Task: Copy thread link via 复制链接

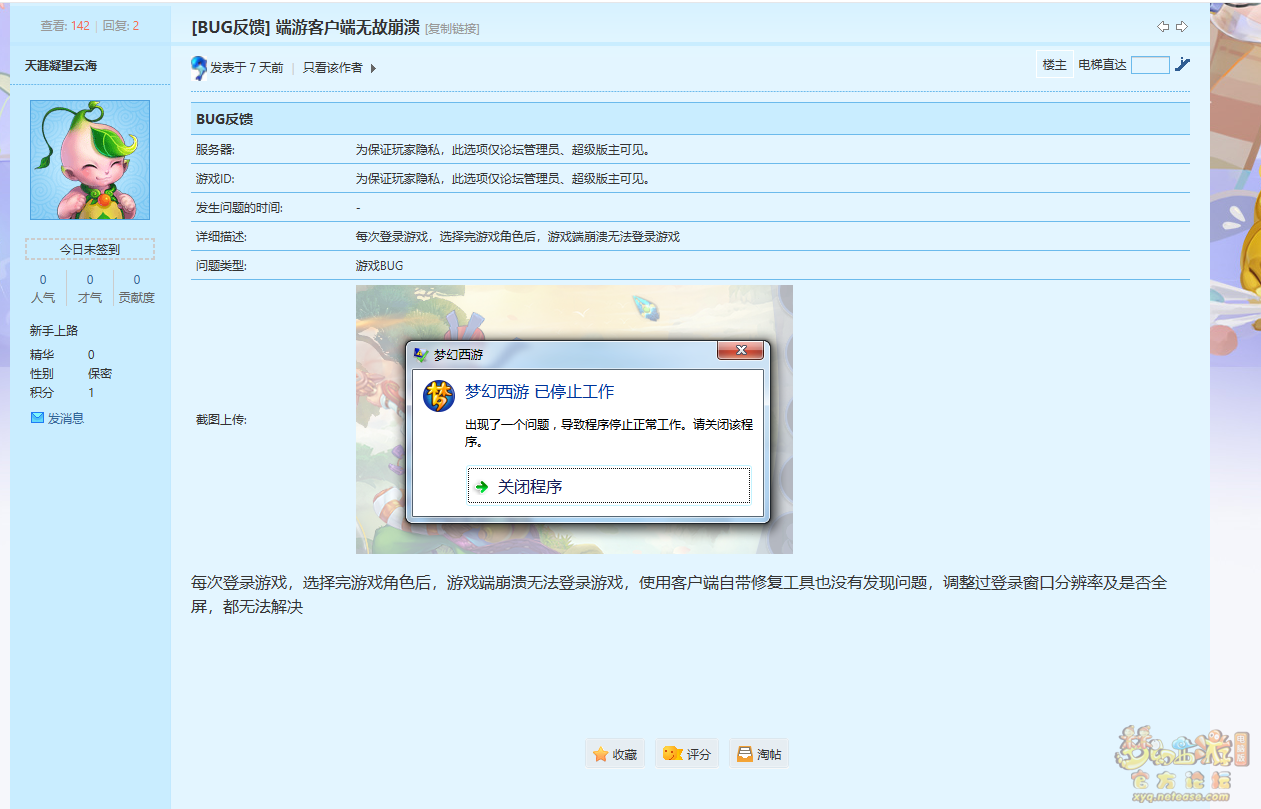Action: [452, 29]
